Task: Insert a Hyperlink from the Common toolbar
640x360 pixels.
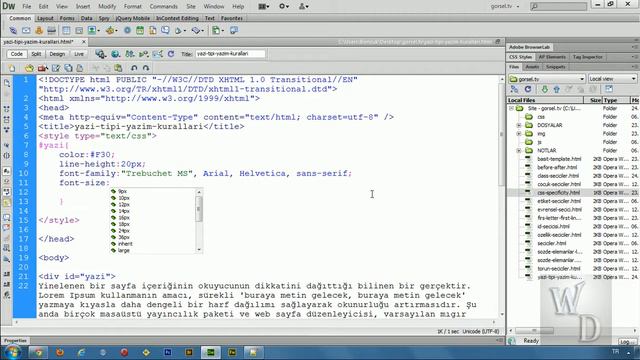Action: pos(13,31)
